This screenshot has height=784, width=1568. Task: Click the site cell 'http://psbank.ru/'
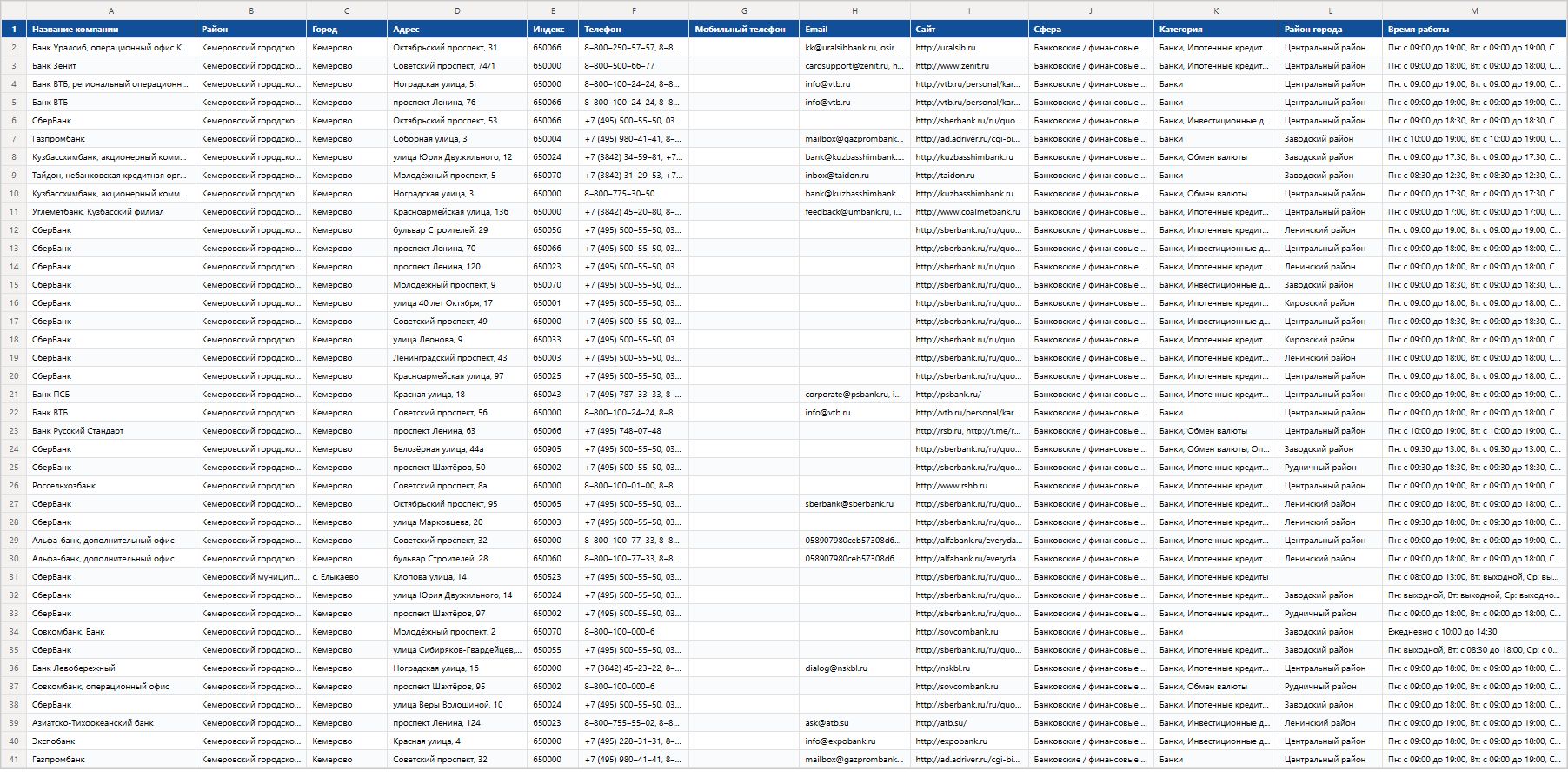pyautogui.click(x=969, y=395)
